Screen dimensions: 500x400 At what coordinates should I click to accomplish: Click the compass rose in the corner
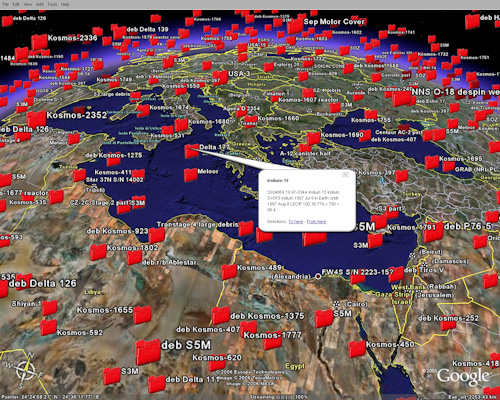pos(25,371)
